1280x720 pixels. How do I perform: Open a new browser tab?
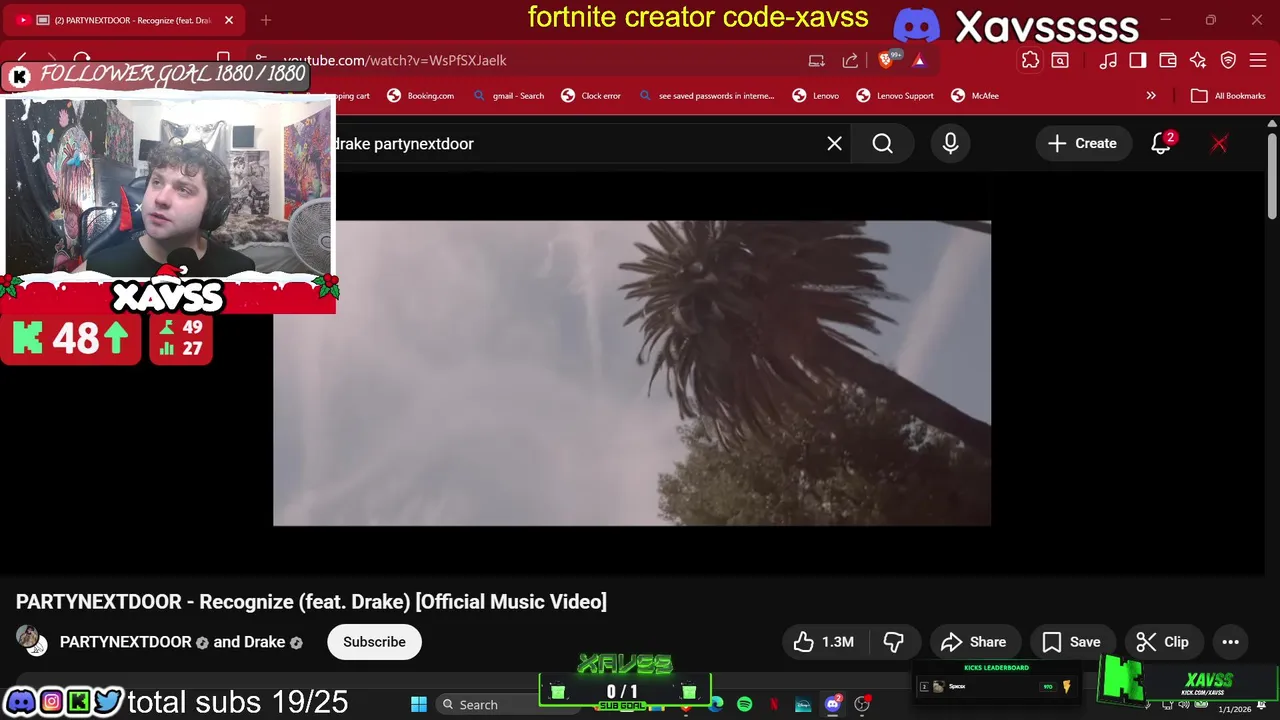pyautogui.click(x=266, y=20)
